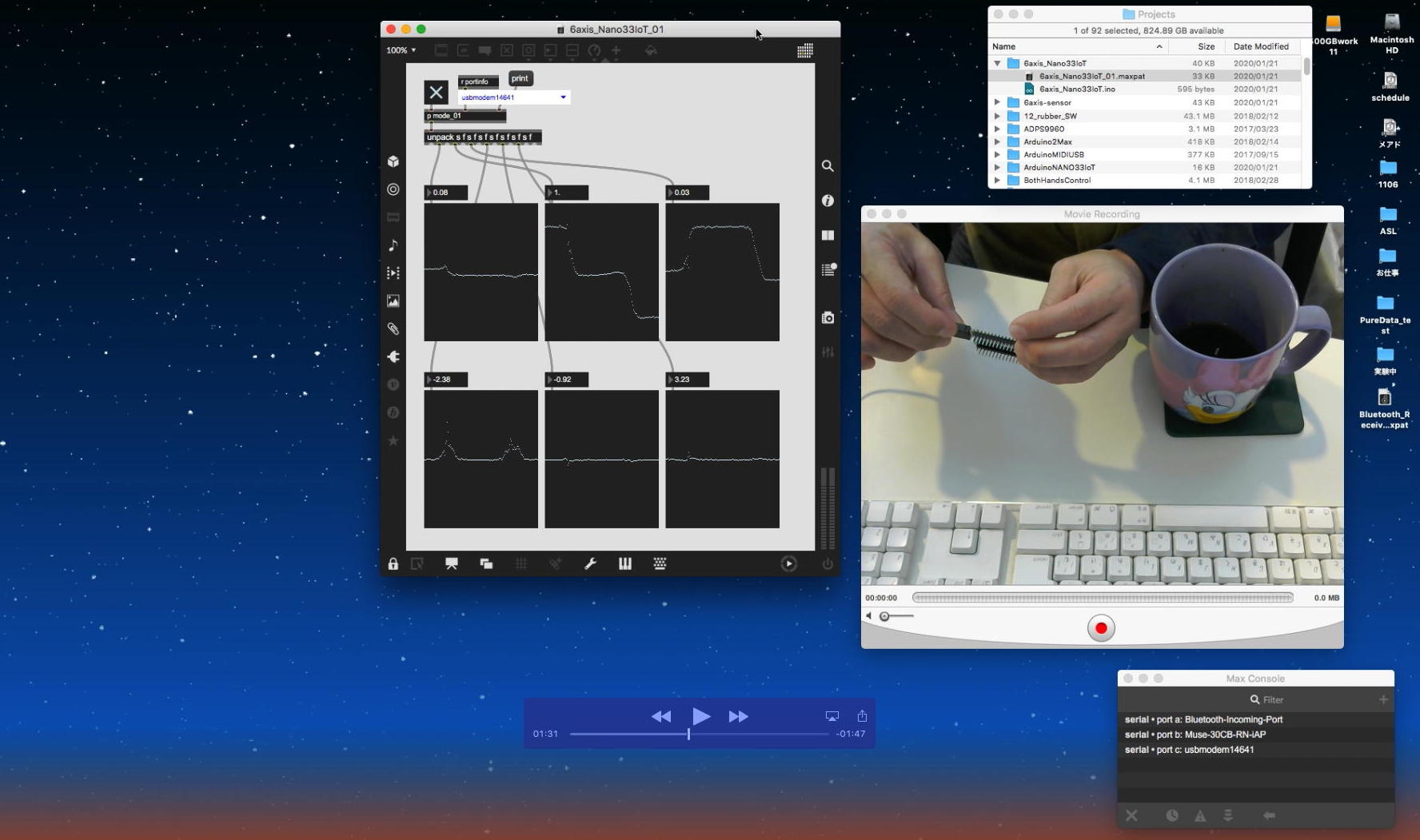
Task: Open search in patcher right sidebar
Action: coord(828,166)
